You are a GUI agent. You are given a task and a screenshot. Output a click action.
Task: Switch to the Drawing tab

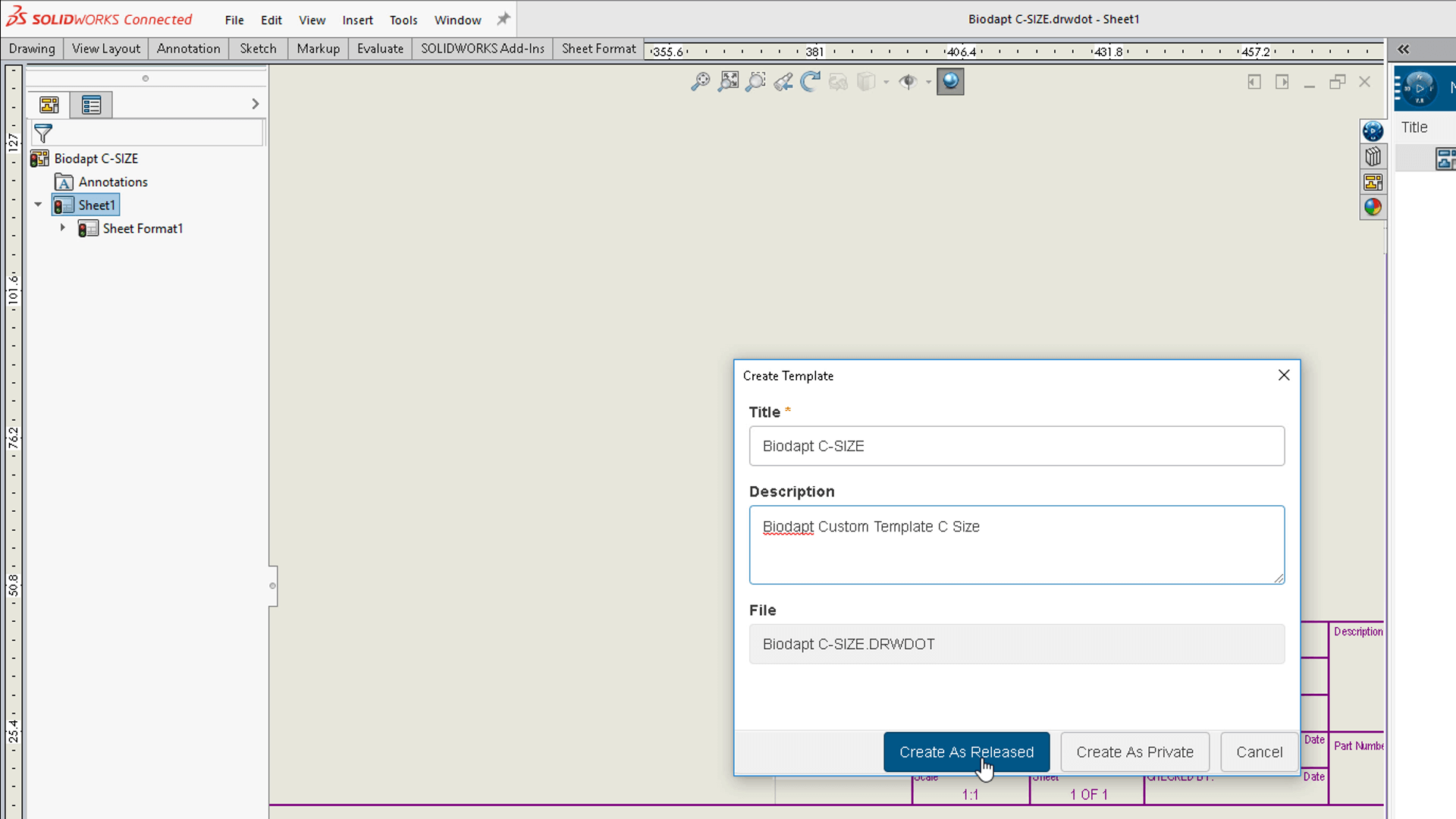[32, 49]
